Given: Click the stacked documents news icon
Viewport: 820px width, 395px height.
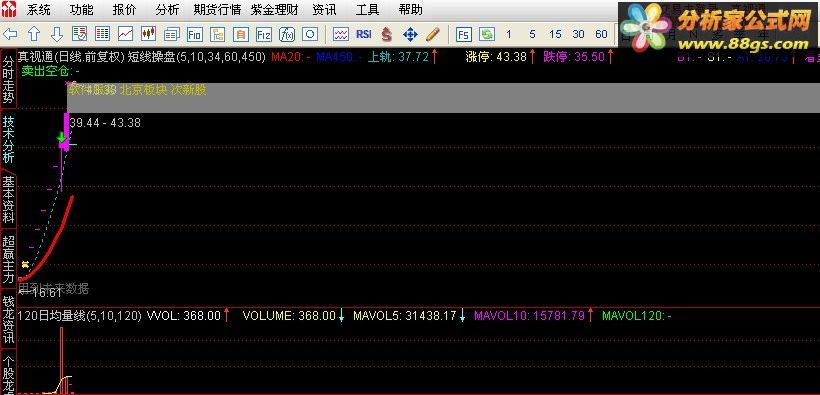Looking at the screenshot, I should pyautogui.click(x=172, y=35).
